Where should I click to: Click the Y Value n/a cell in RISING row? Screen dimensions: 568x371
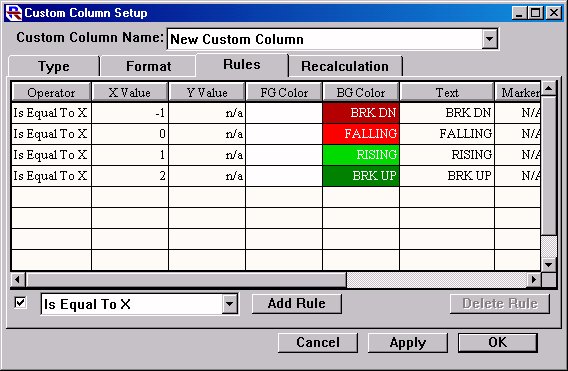pos(207,155)
